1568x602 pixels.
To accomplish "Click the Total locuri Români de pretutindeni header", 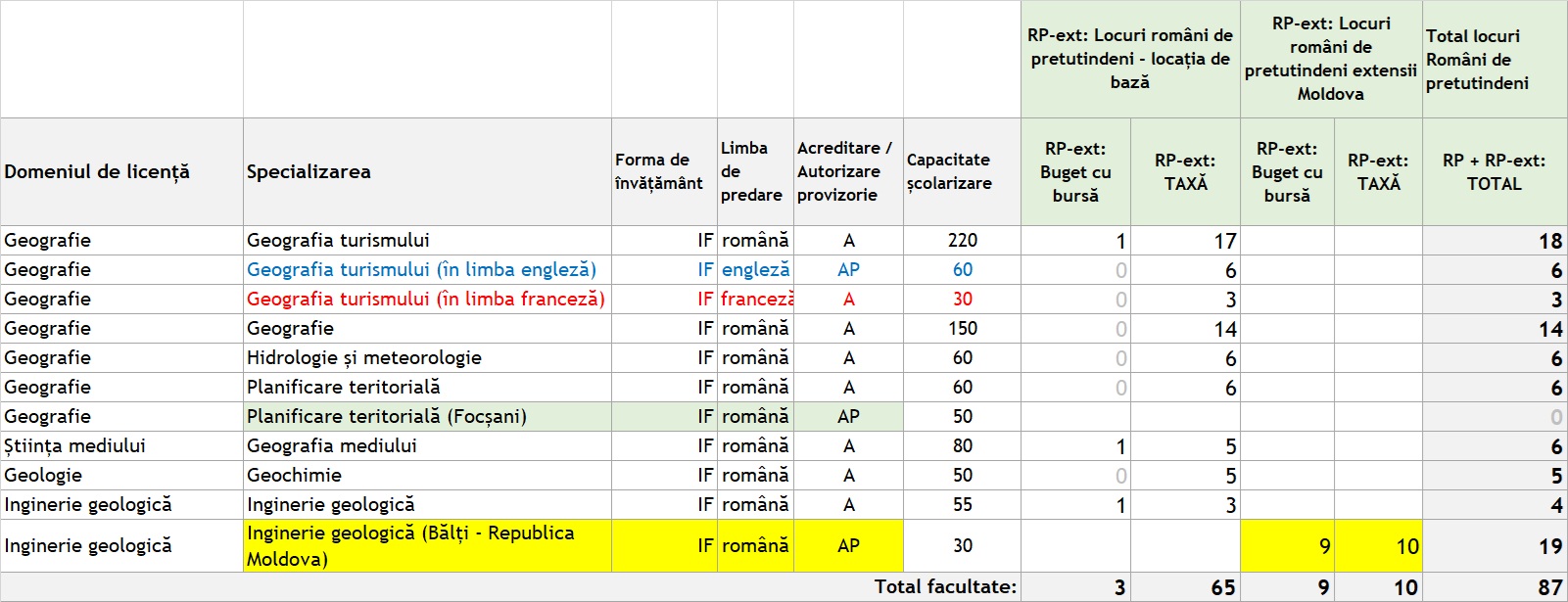I will pos(1495,60).
